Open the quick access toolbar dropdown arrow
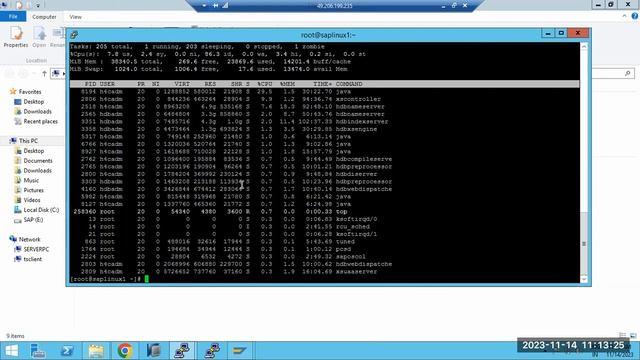Screen dimensions: 640x360 tap(38, 5)
